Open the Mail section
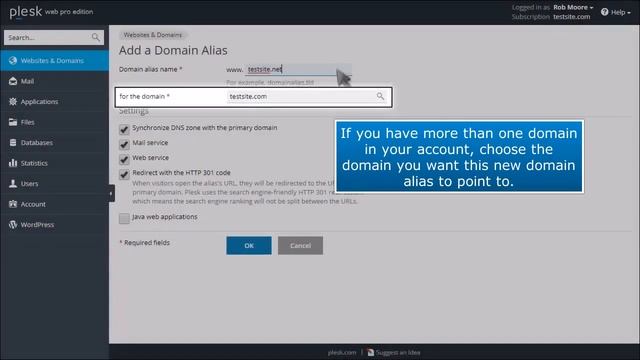640x360 pixels. point(54,81)
